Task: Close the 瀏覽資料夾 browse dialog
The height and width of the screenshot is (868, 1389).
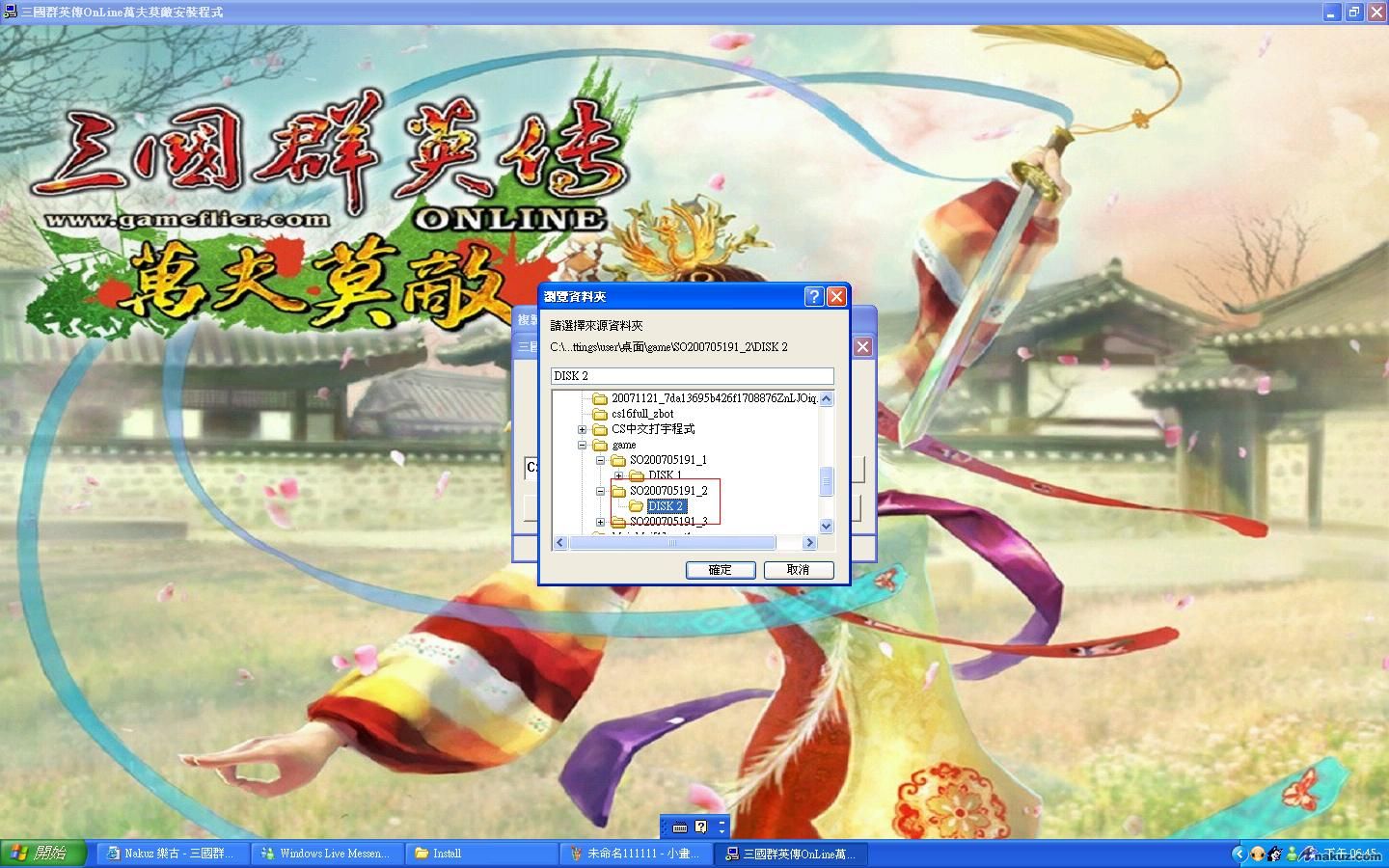Action: [836, 296]
